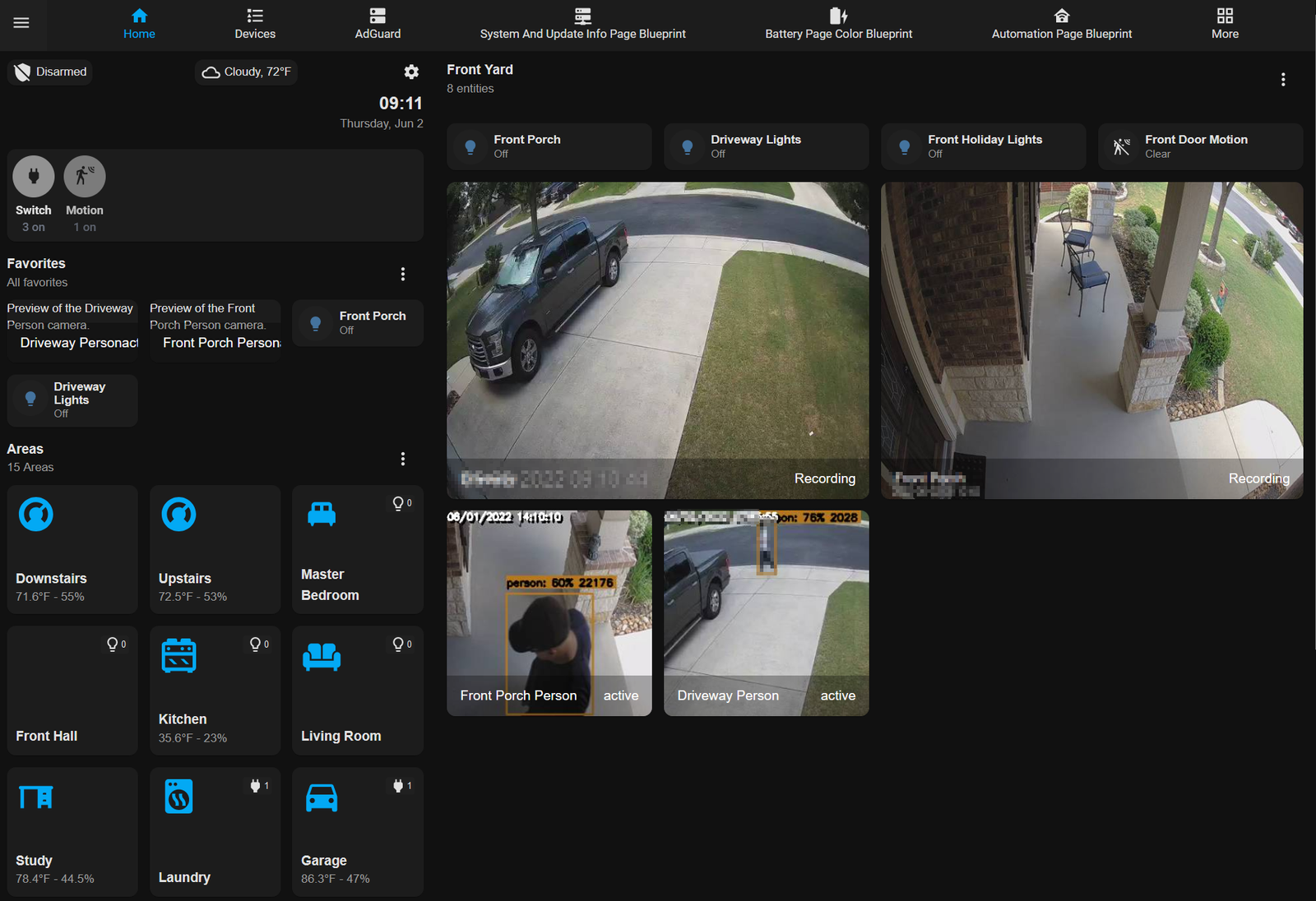The image size is (1316, 901).
Task: Open the Downstairs area gauge icon
Action: [x=36, y=515]
